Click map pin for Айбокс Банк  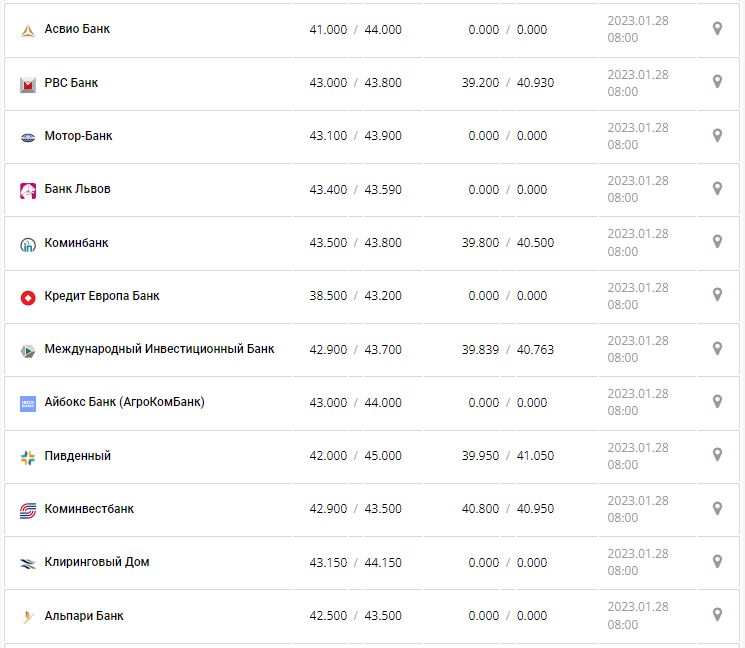click(x=716, y=402)
